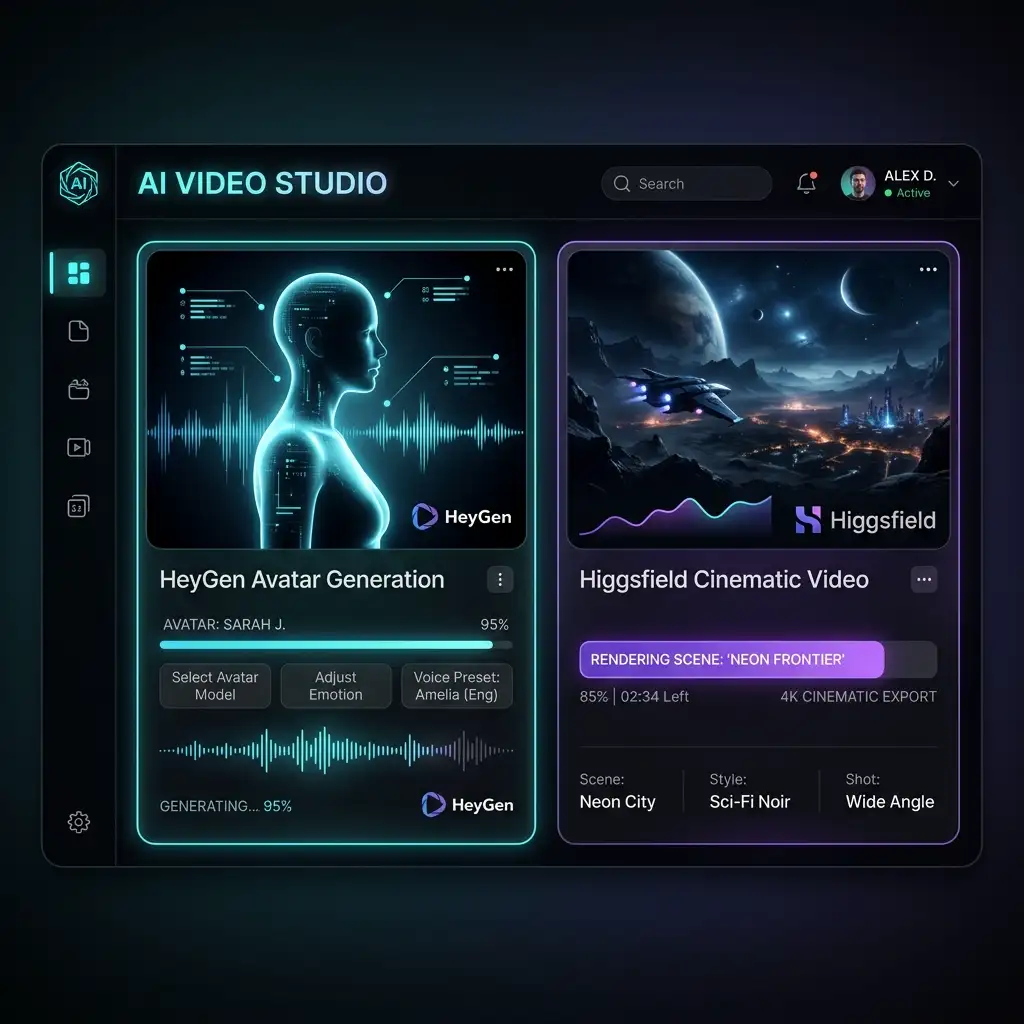Open vertical dots menu beside HeyGen Avatar Generation

[x=500, y=579]
